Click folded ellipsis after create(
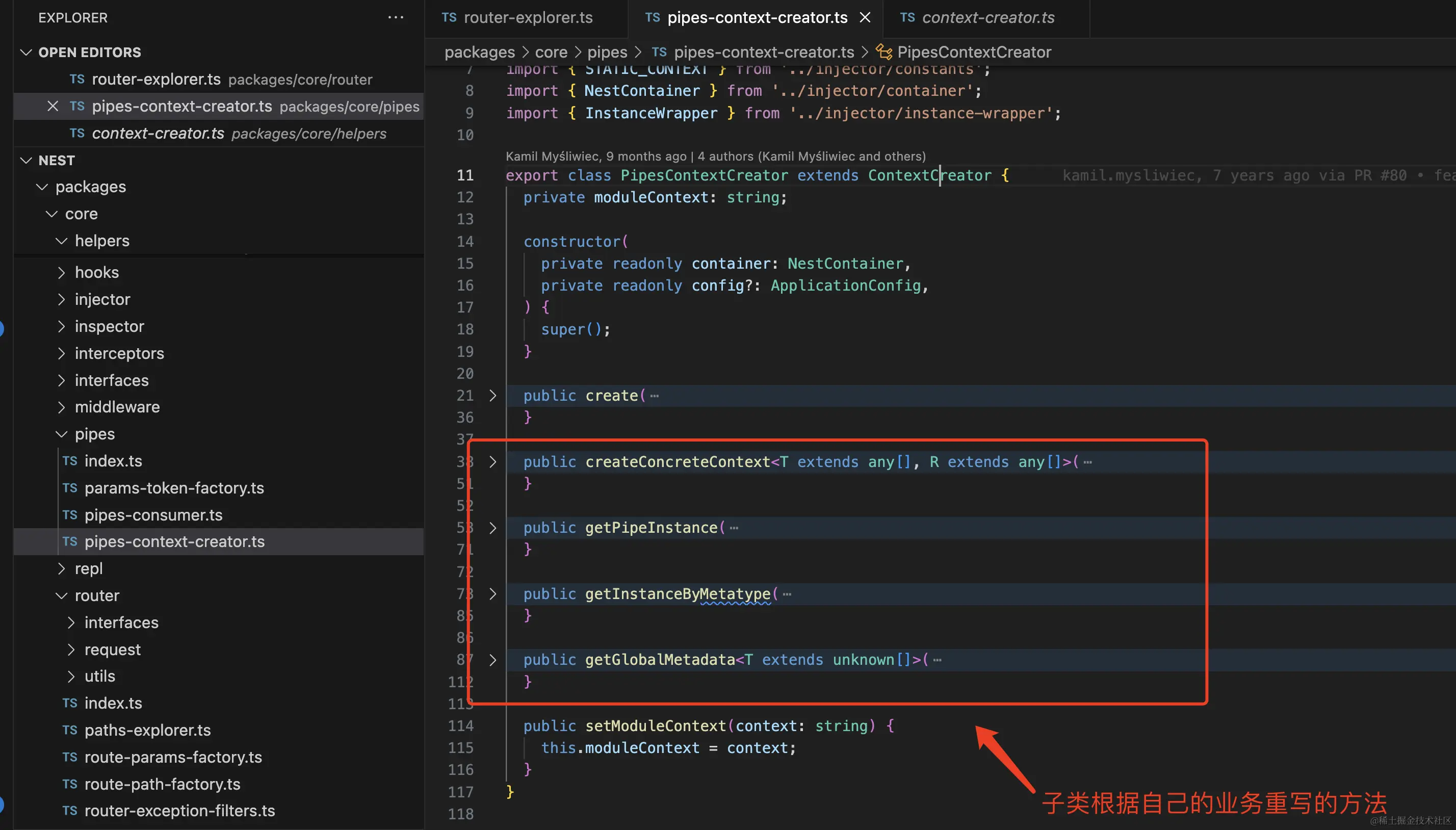 coord(654,396)
